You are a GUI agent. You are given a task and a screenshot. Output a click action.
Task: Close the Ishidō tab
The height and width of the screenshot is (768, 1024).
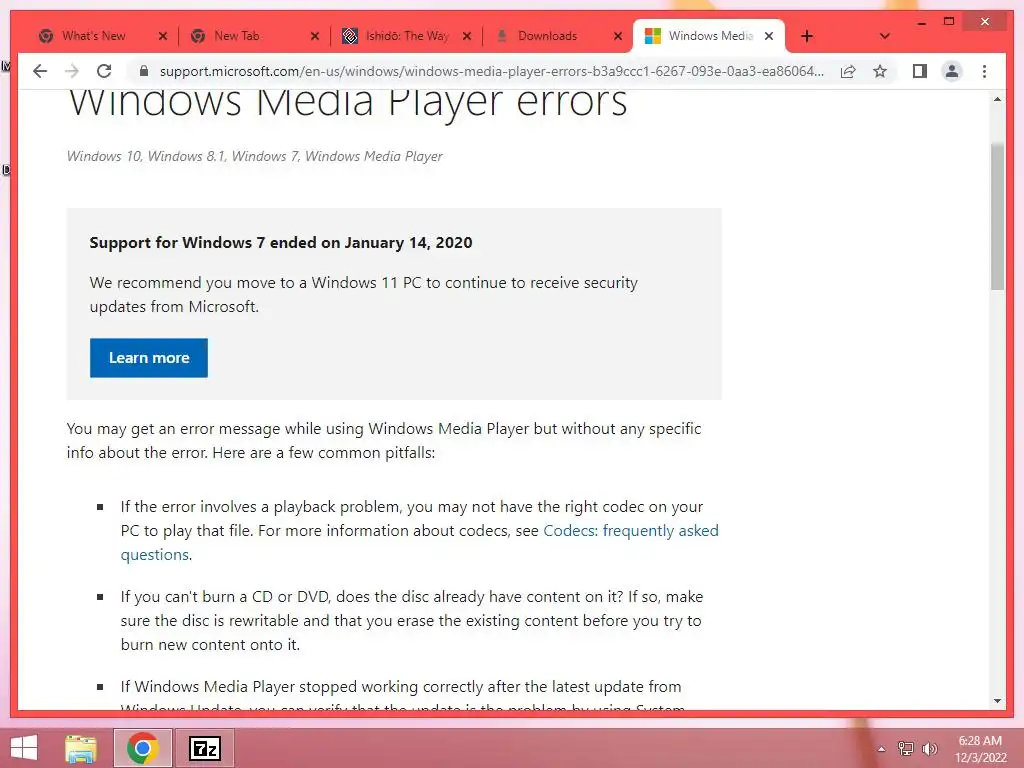467,36
